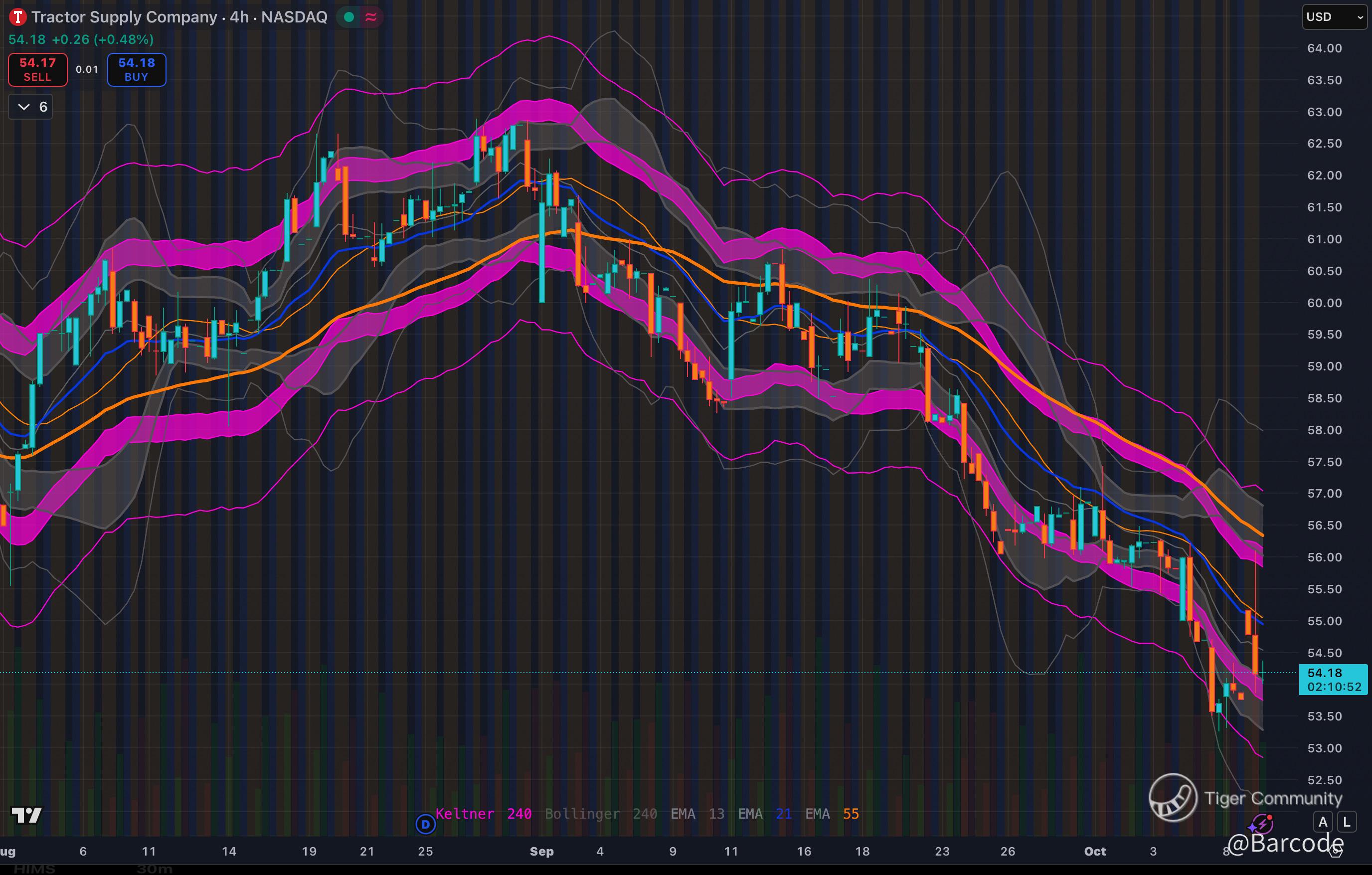The width and height of the screenshot is (1372, 875).
Task: Click the Tractor Supply Company symbol title
Action: [x=124, y=17]
